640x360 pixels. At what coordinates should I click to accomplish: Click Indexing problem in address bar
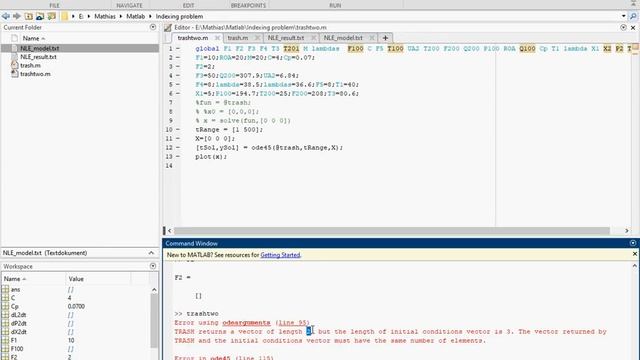point(179,16)
